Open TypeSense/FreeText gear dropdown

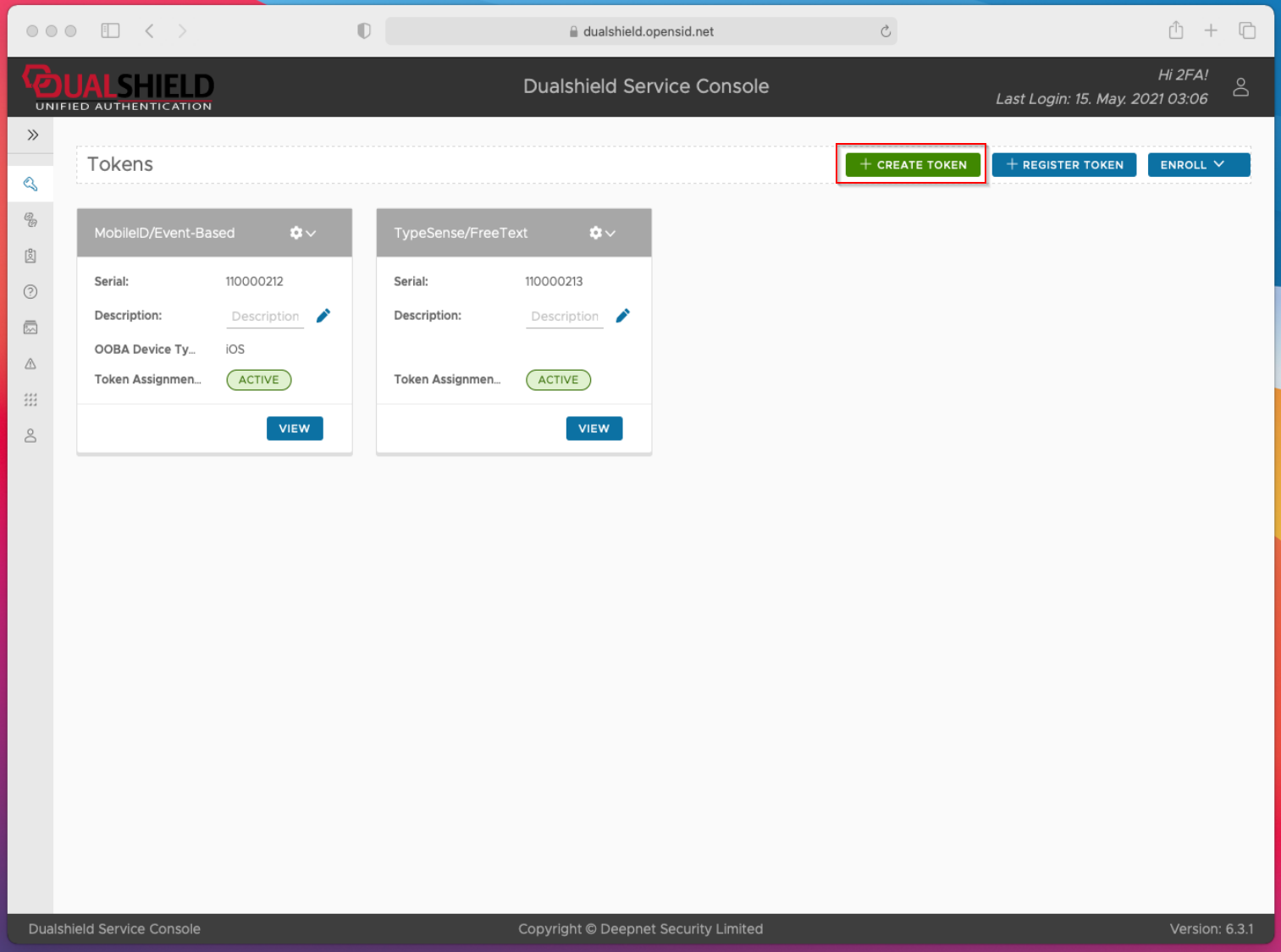tap(602, 233)
